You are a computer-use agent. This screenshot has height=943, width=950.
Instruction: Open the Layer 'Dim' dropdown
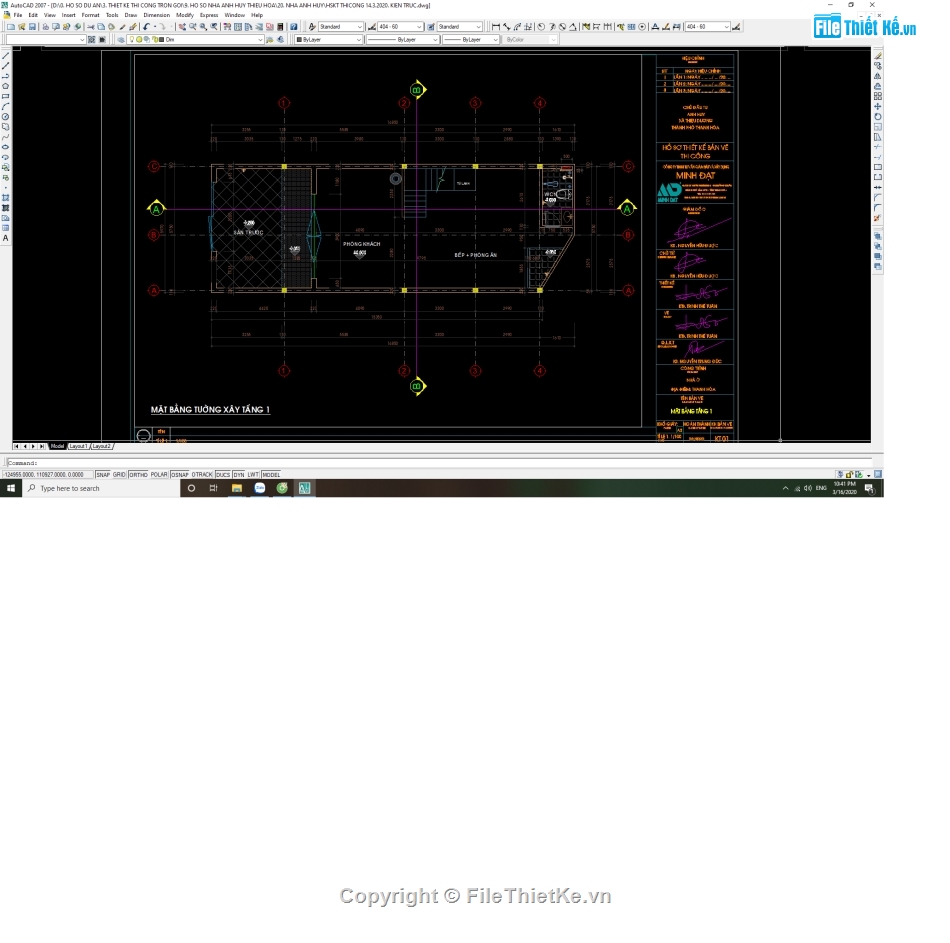[195, 39]
